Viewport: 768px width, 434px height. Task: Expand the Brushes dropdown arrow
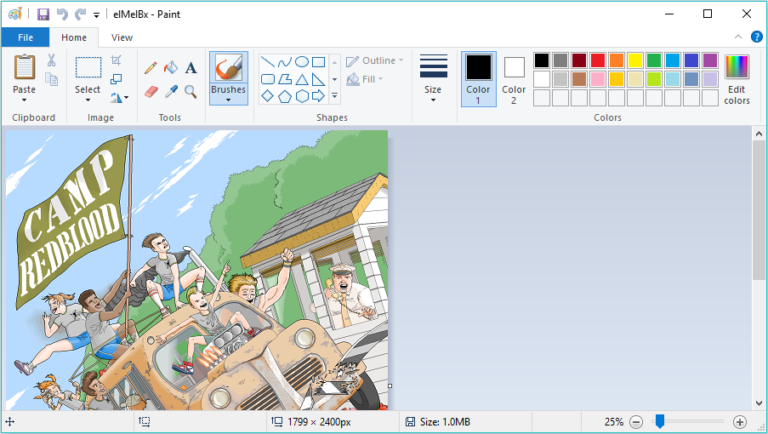coord(228,100)
